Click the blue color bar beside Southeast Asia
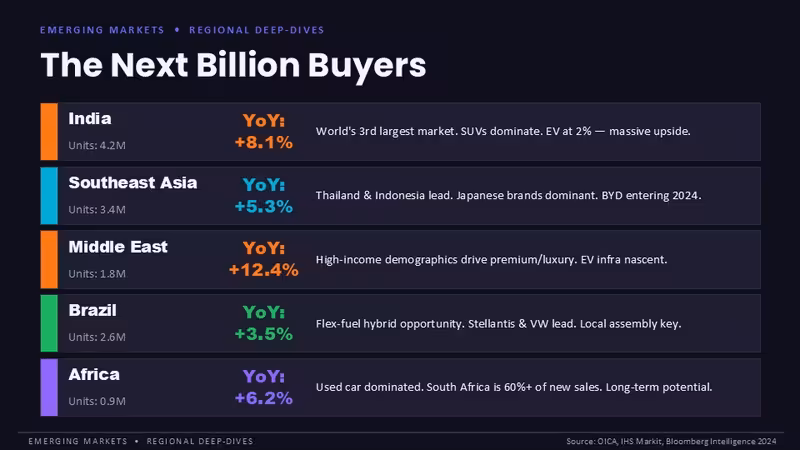 pos(49,196)
